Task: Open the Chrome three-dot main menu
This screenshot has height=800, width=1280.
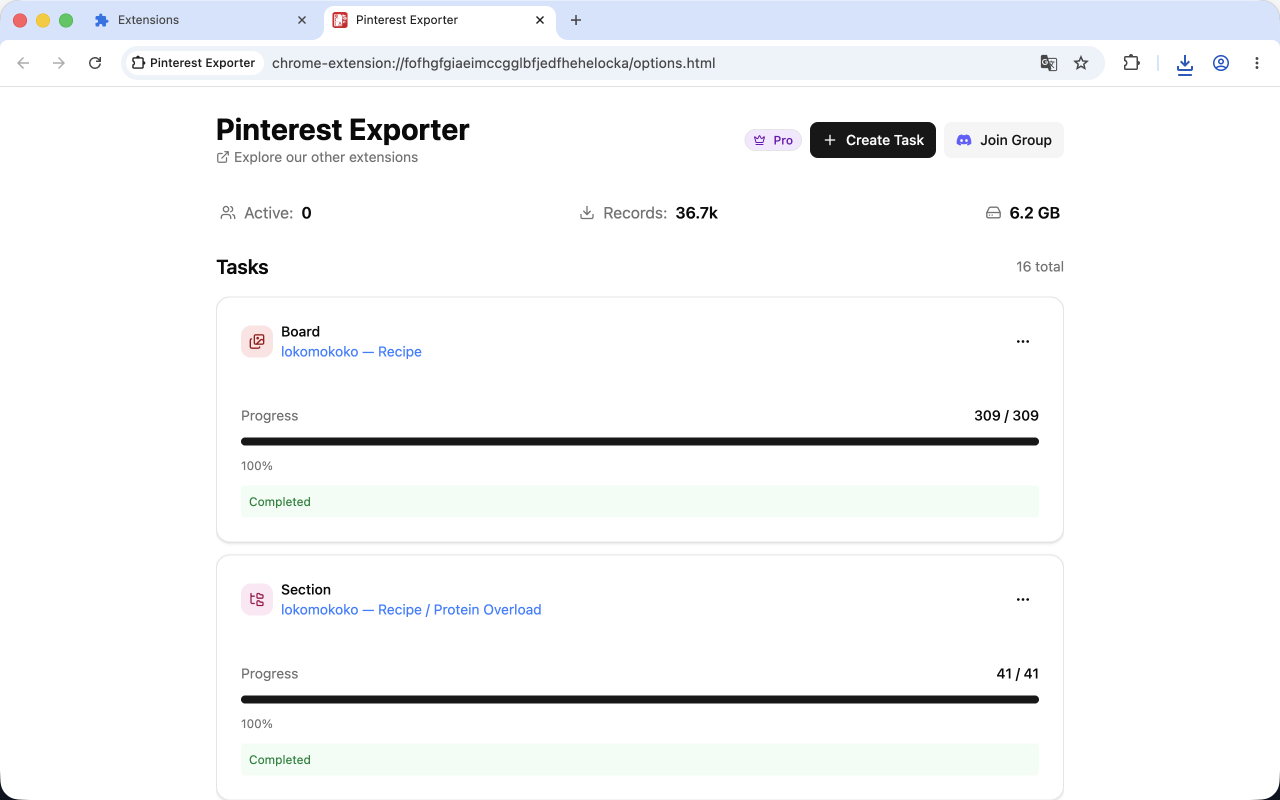Action: click(1257, 63)
